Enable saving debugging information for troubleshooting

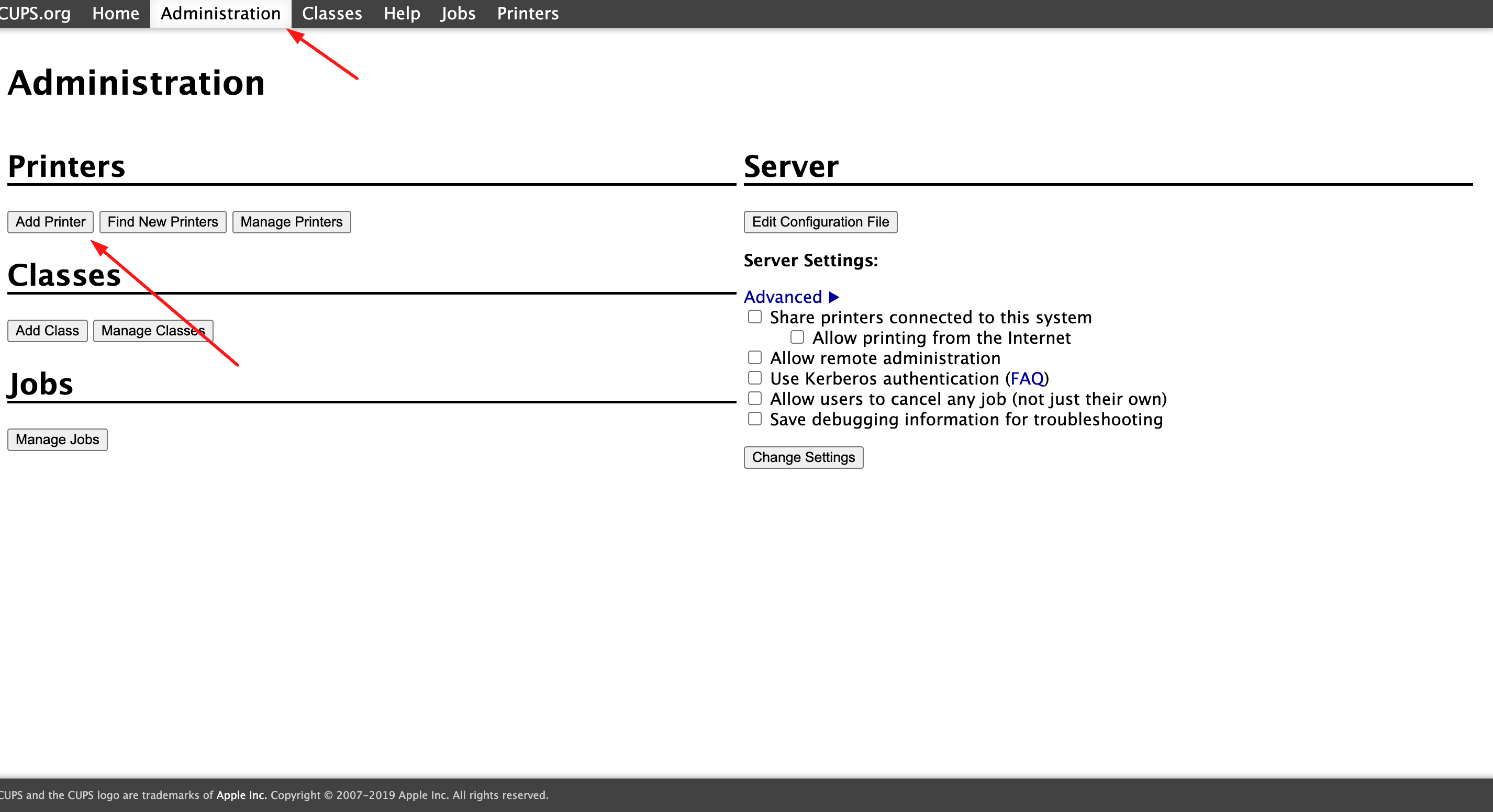point(754,418)
